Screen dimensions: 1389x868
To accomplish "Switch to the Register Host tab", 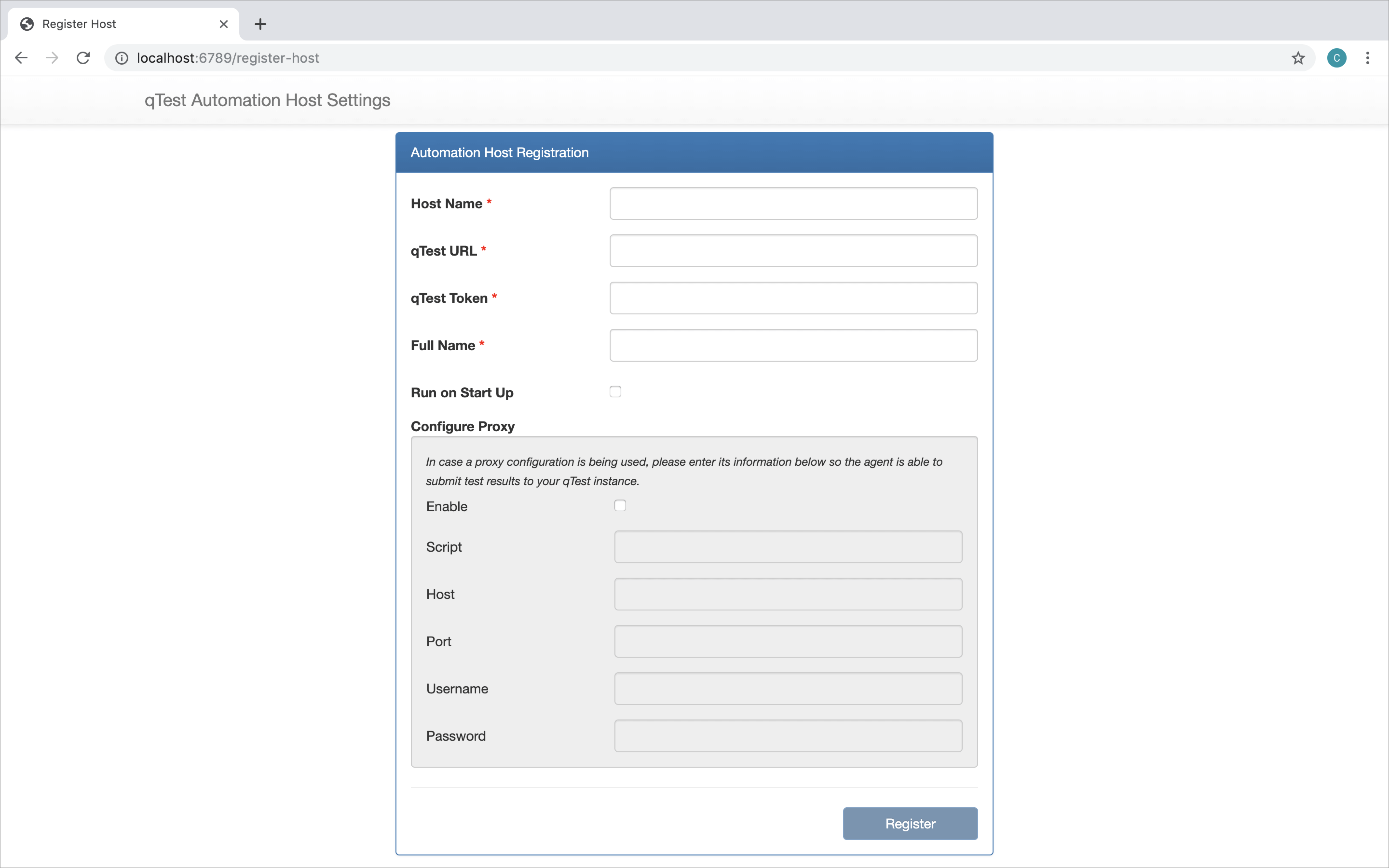I will 115,24.
